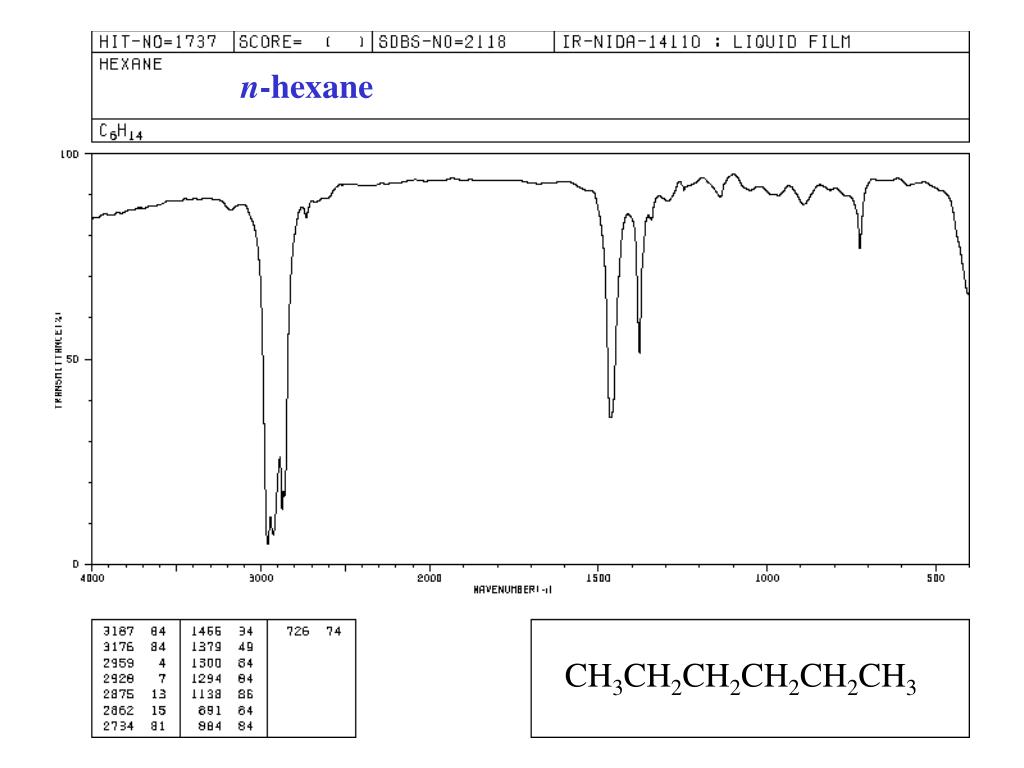Click the transmittance value 34 beside 1466
This screenshot has height=768, width=1024.
[246, 632]
